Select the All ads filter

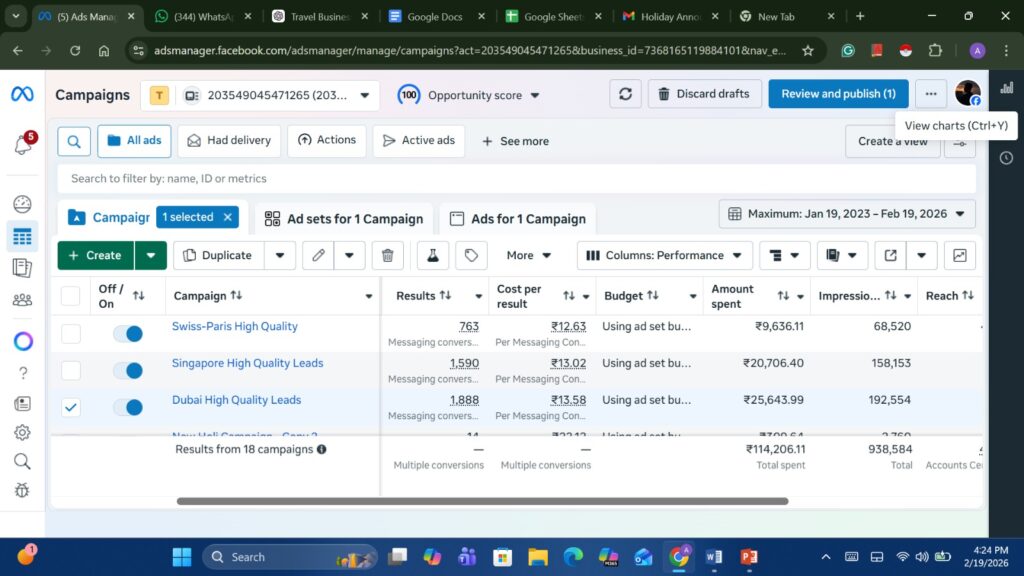(134, 141)
